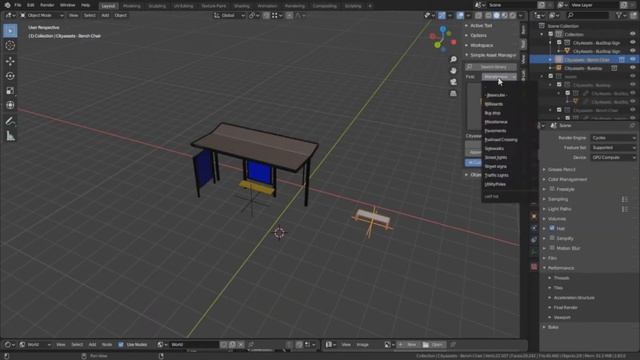
Task: Switch to the Shading workspace tab
Action: pos(242,6)
